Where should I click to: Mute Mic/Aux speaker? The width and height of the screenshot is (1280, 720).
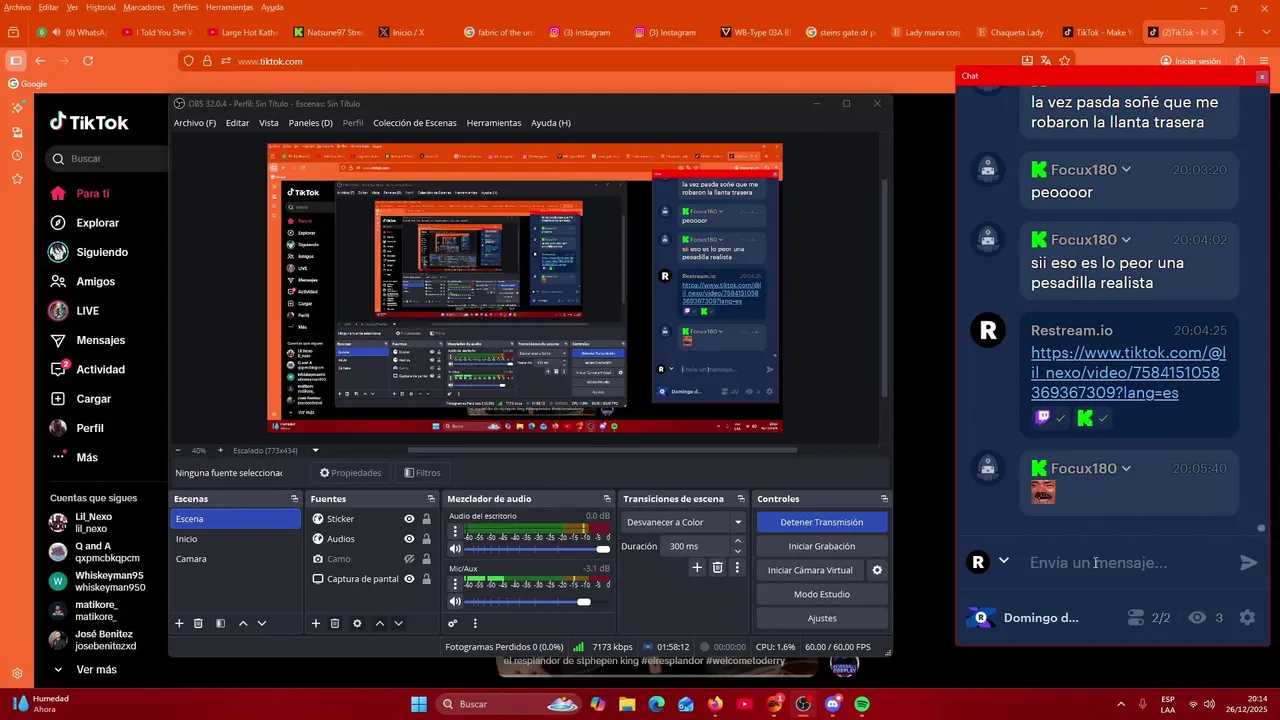coord(455,601)
